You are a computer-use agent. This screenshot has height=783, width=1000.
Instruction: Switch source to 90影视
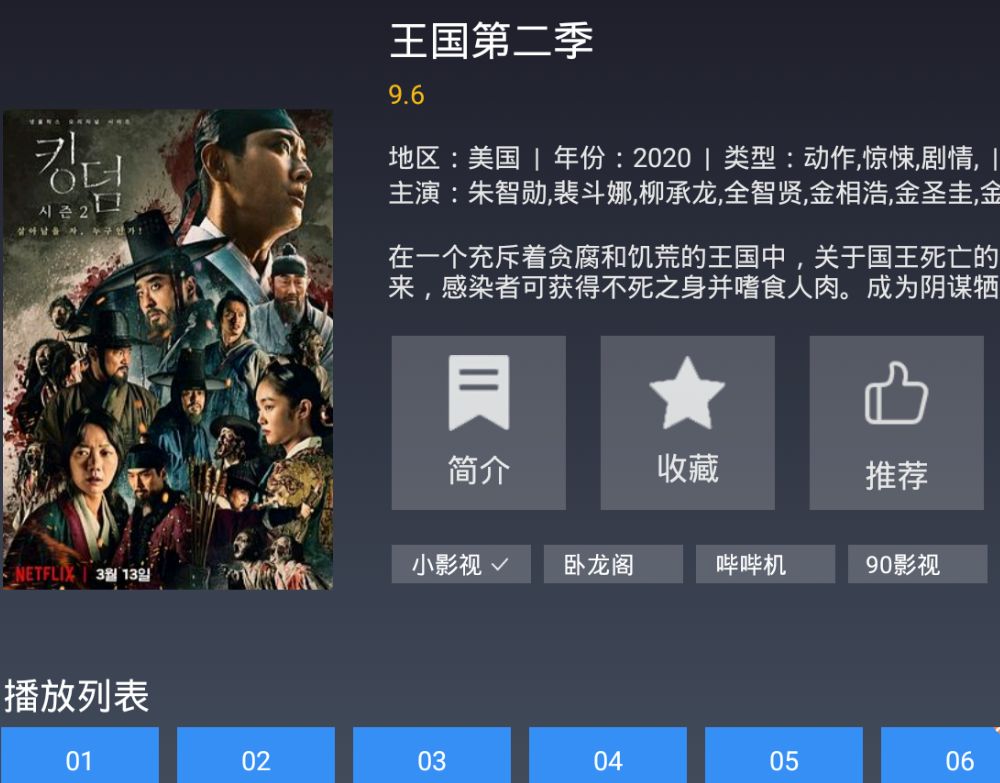917,564
